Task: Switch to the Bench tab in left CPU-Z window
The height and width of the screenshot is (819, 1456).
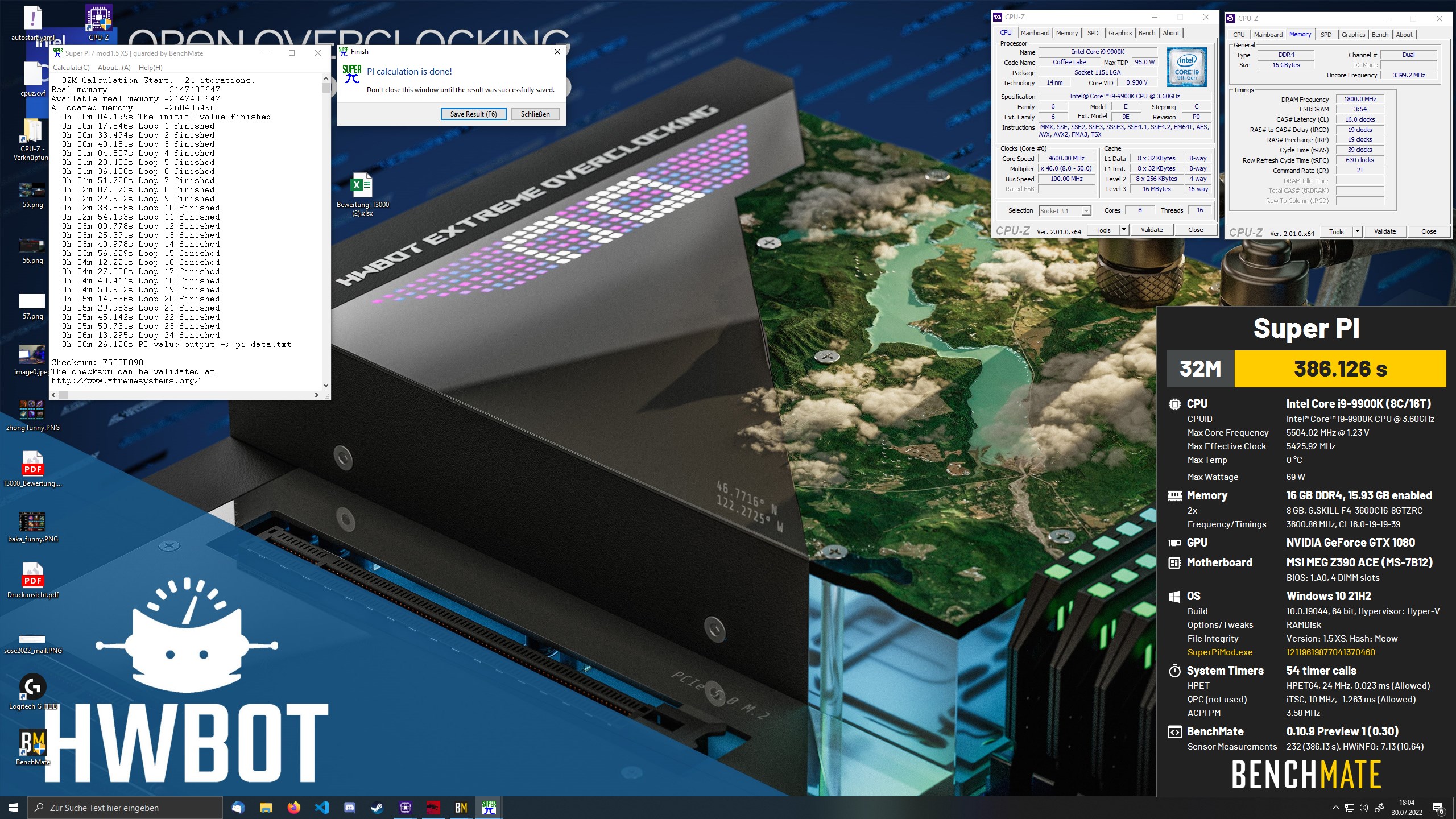Action: (1147, 33)
